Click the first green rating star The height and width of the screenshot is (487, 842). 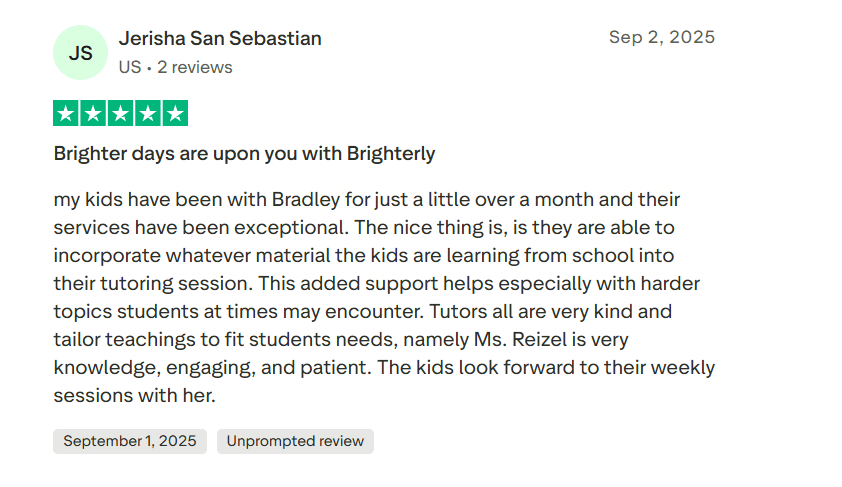point(66,114)
